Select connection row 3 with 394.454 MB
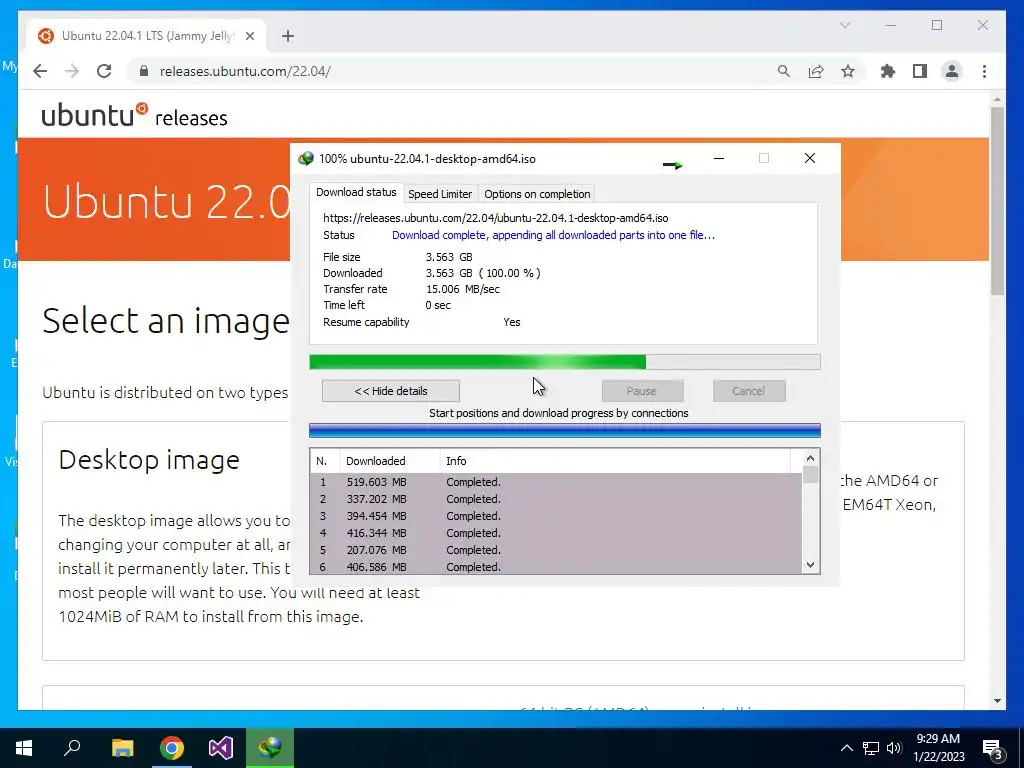Screen dimensions: 1024x768 556,516
